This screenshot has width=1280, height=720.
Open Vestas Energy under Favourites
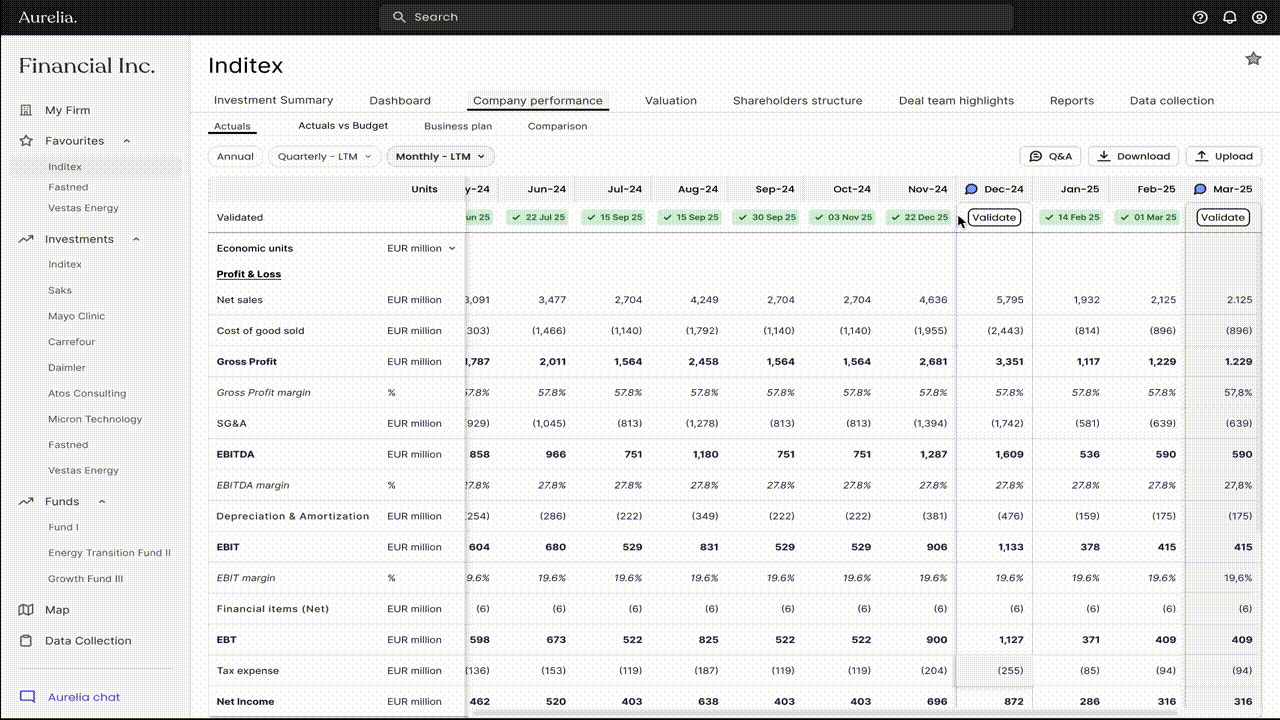point(83,208)
